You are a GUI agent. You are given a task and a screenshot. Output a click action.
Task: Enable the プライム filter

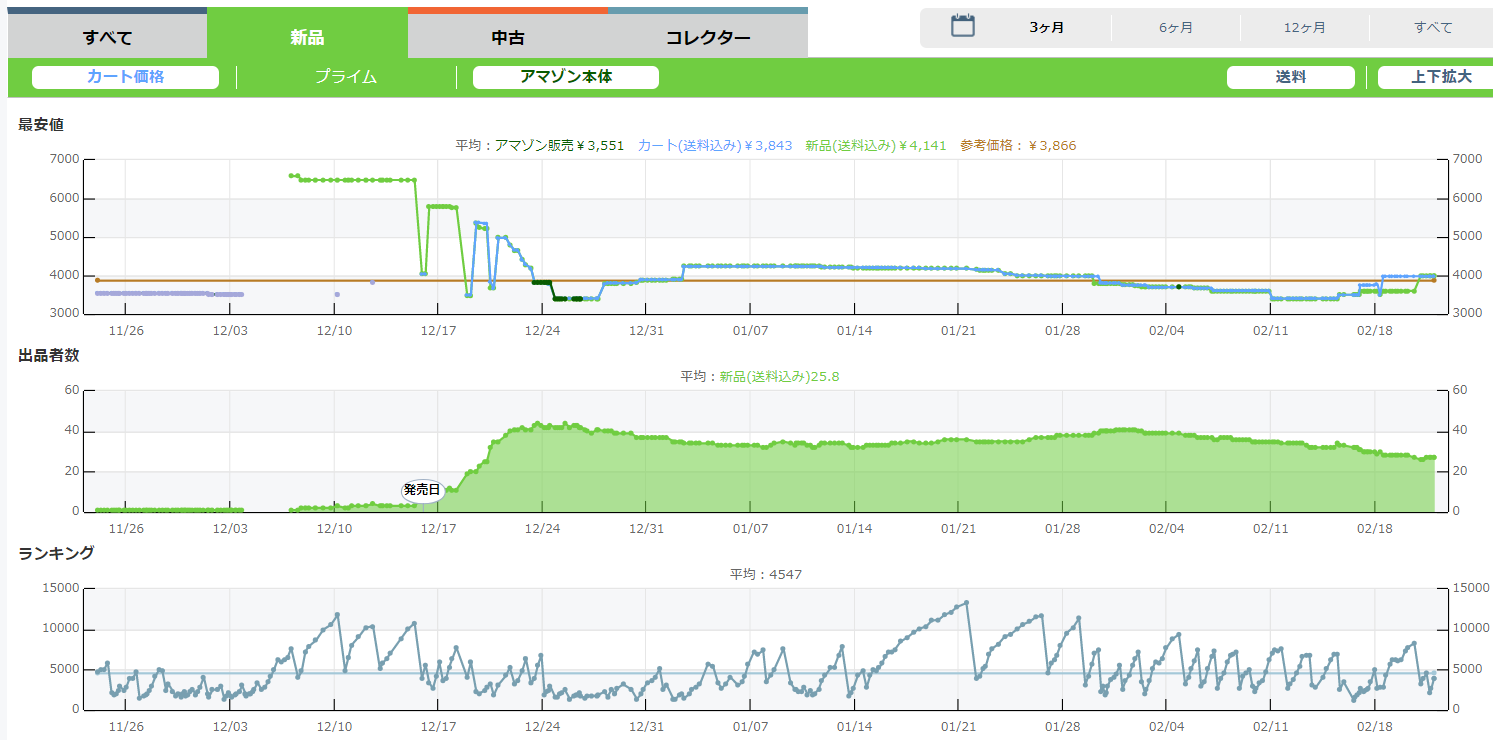click(x=346, y=77)
